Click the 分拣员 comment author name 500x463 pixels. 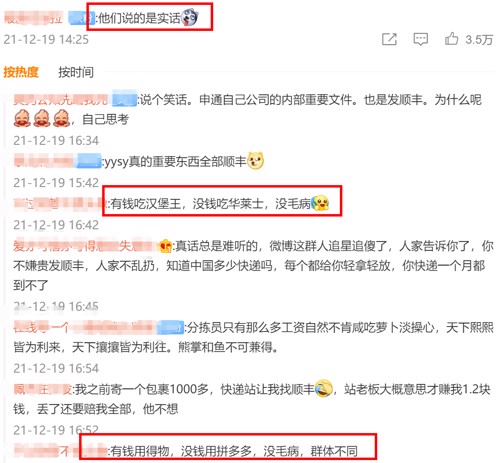(85, 327)
